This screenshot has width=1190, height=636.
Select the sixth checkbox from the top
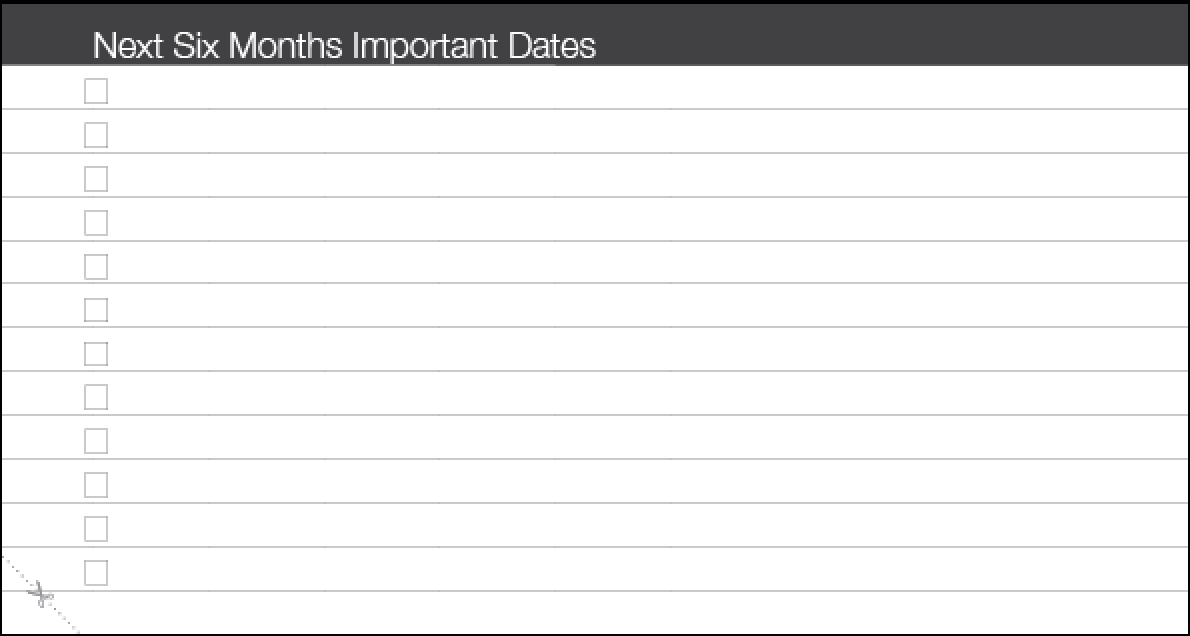96,310
